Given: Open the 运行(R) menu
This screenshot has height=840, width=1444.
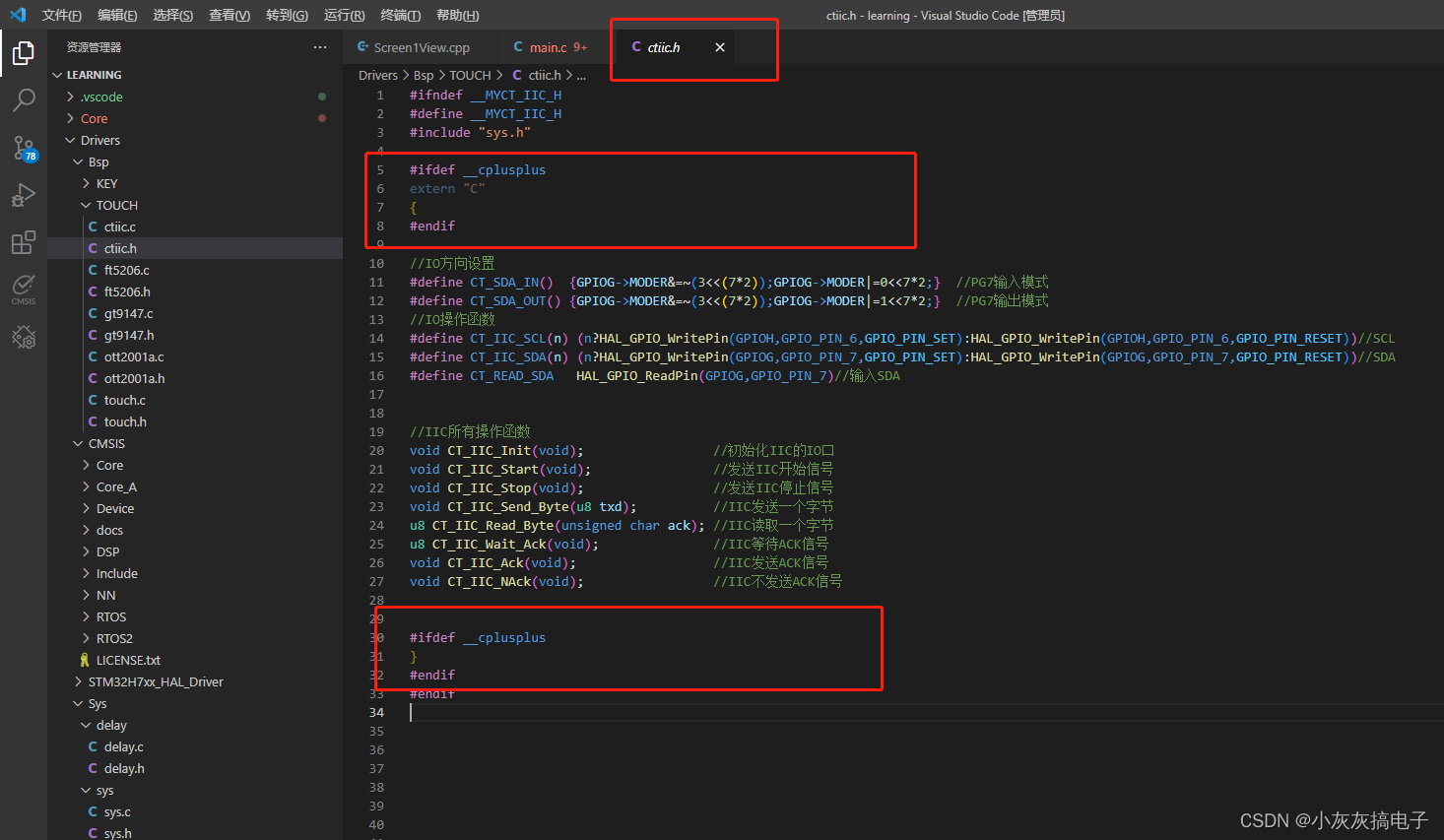Looking at the screenshot, I should tap(344, 15).
